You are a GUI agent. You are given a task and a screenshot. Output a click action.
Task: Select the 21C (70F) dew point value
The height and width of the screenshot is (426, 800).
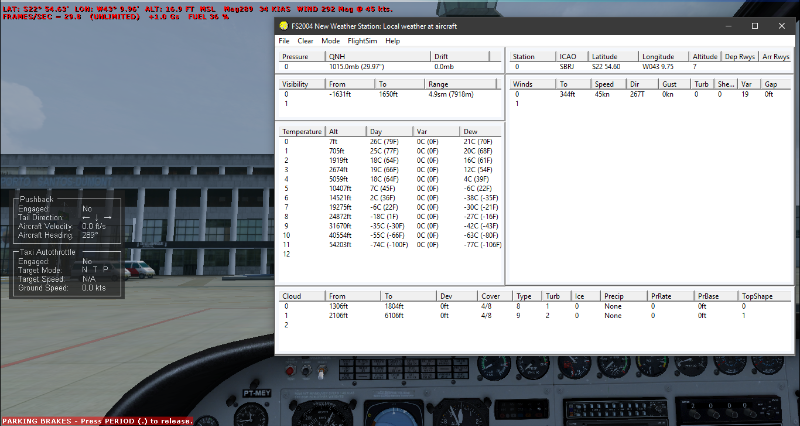[478, 142]
